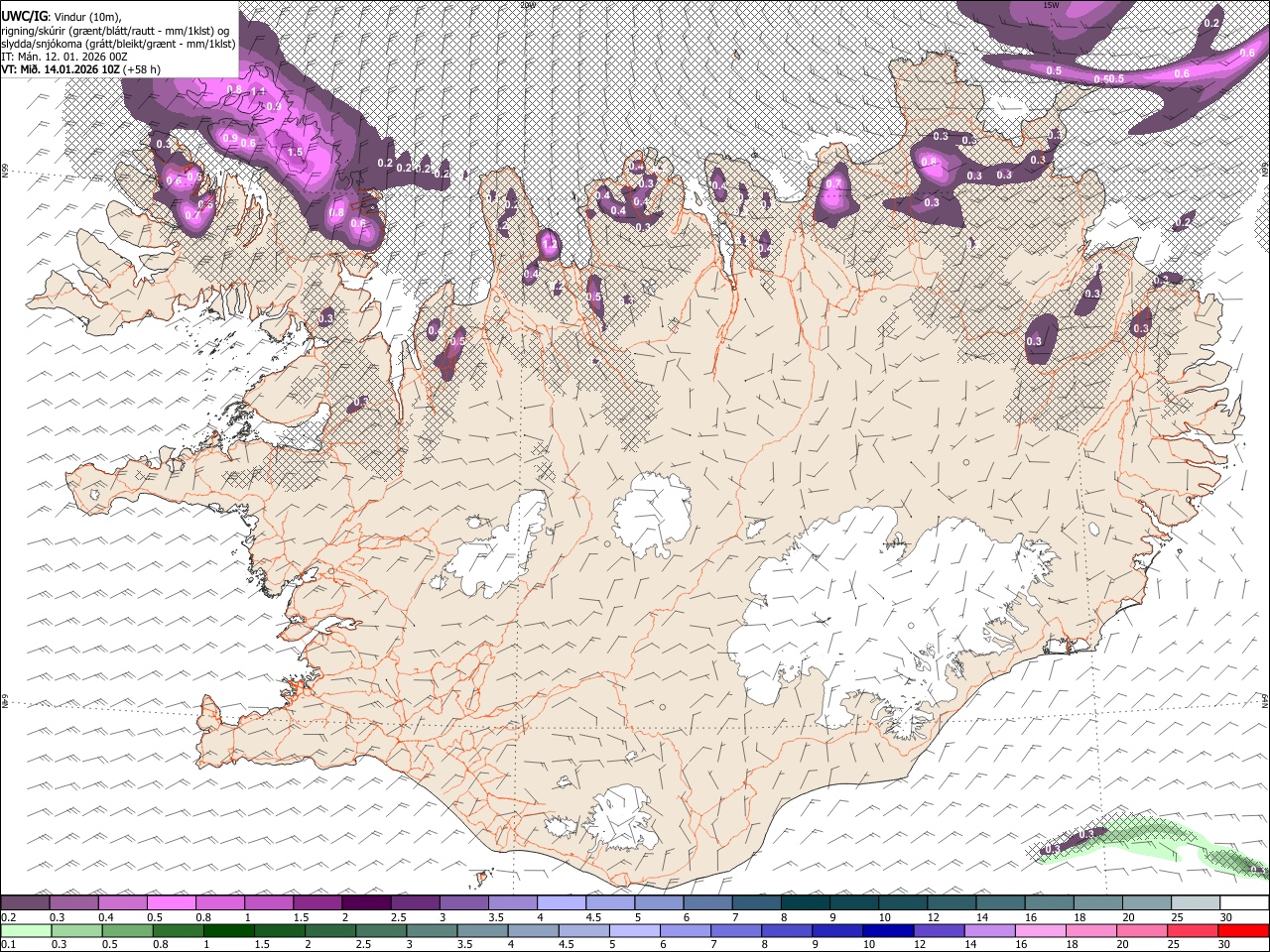Viewport: 1270px width, 952px height.
Task: Click the '20W' longitude label at top
Action: click(x=528, y=5)
